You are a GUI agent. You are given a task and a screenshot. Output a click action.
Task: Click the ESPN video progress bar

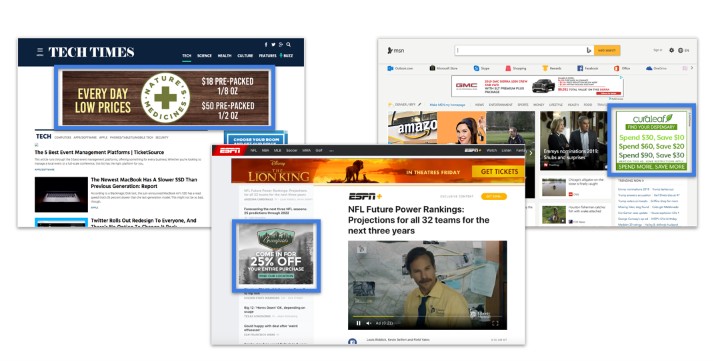[427, 316]
